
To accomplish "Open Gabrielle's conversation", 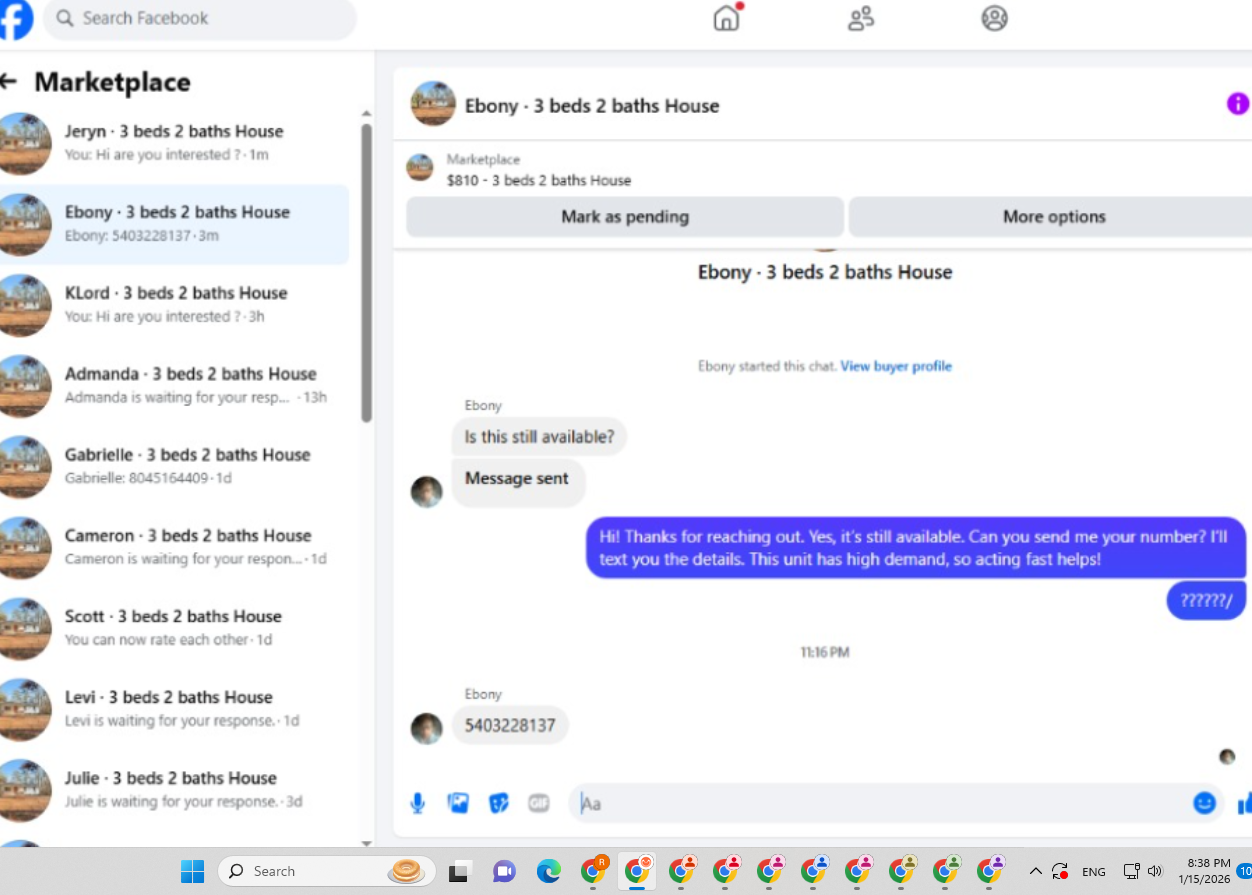I will click(x=175, y=467).
